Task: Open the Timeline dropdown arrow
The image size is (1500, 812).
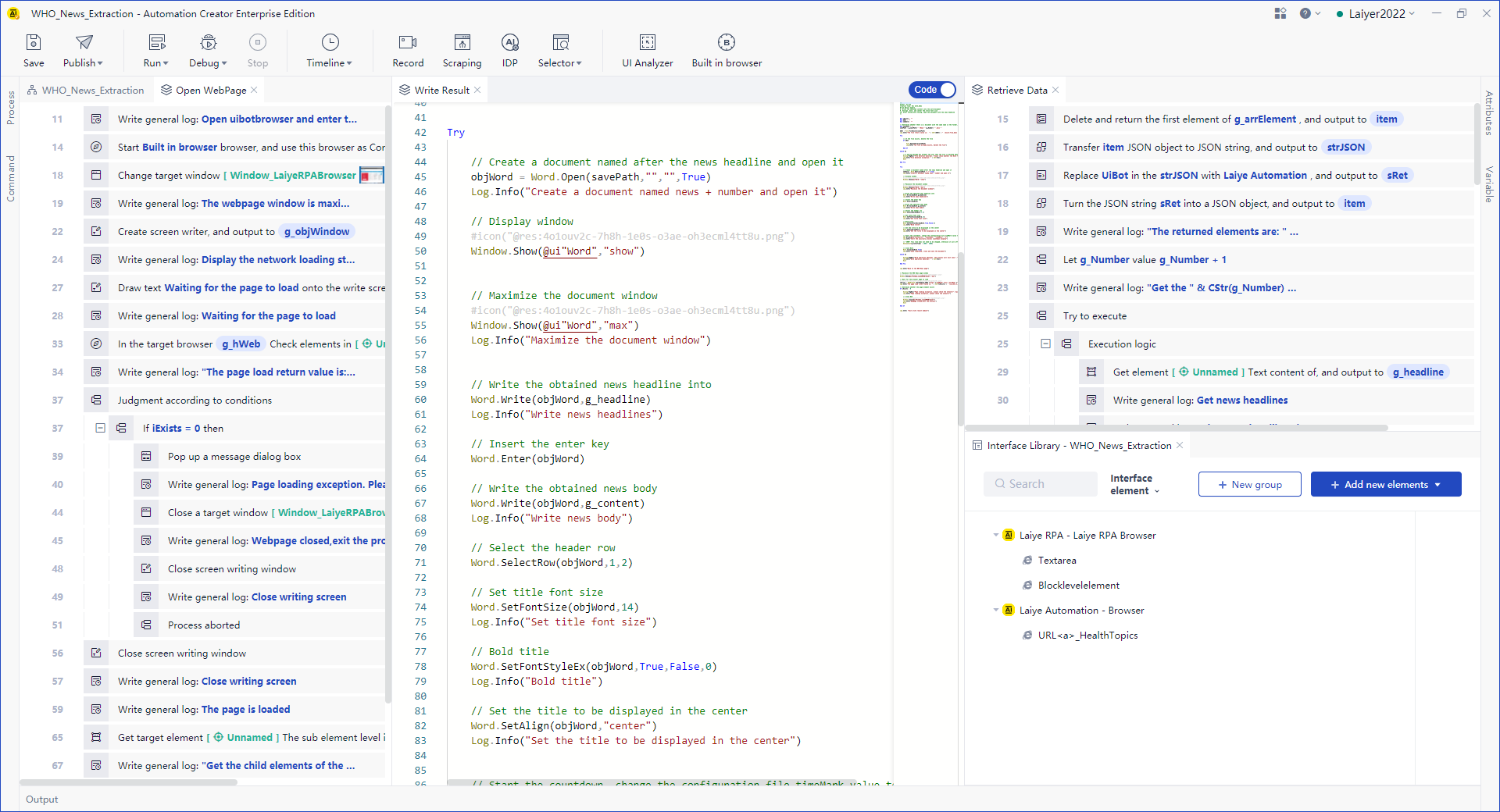Action: point(349,63)
